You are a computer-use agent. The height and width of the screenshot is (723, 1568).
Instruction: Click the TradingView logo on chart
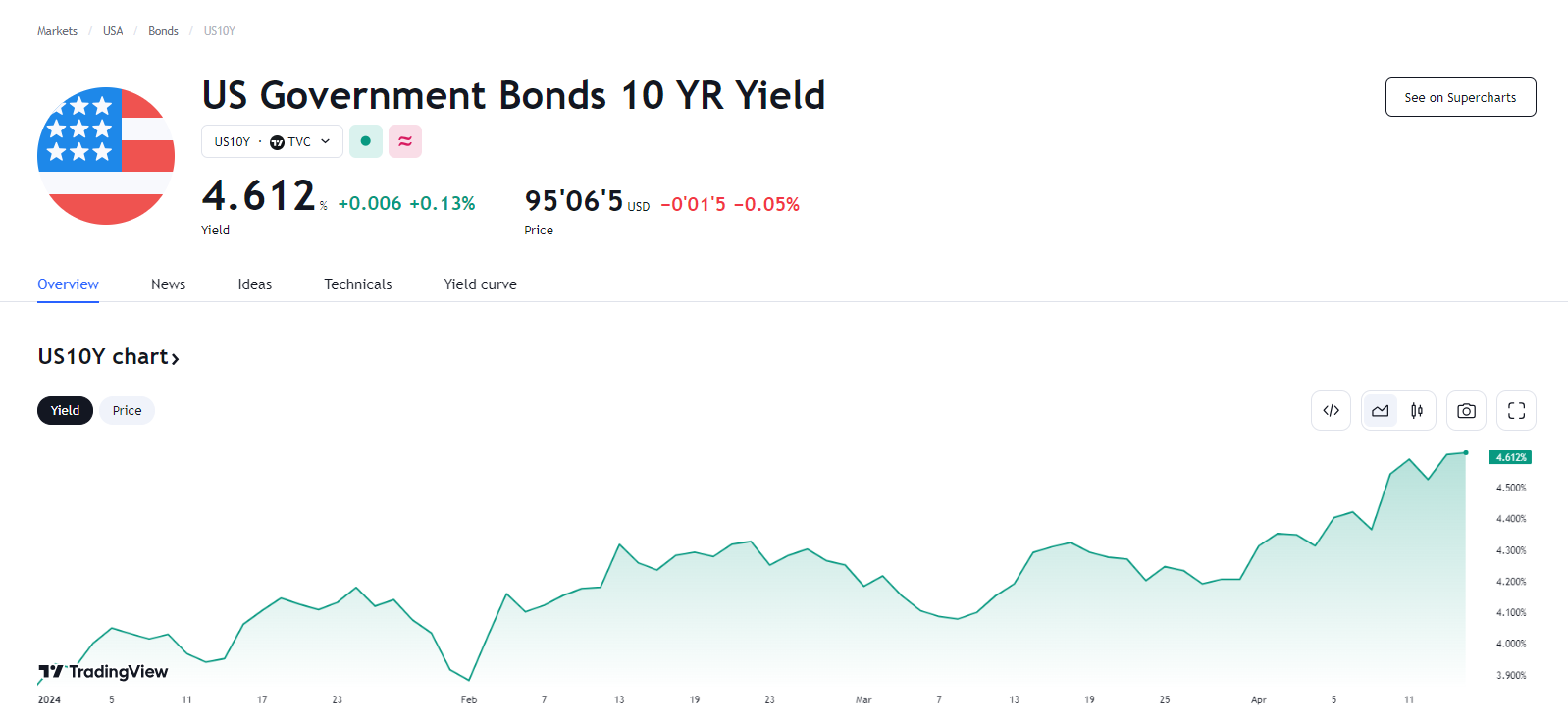[x=103, y=671]
